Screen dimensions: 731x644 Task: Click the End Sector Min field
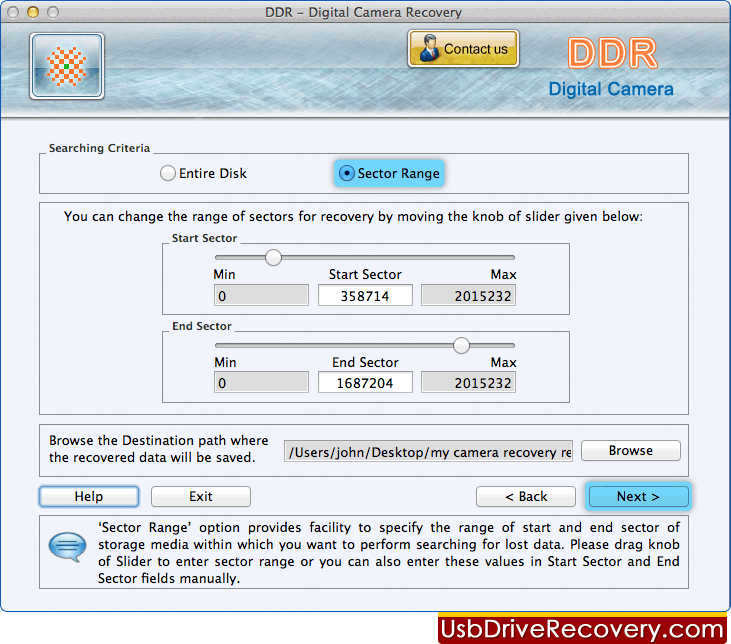pos(261,383)
